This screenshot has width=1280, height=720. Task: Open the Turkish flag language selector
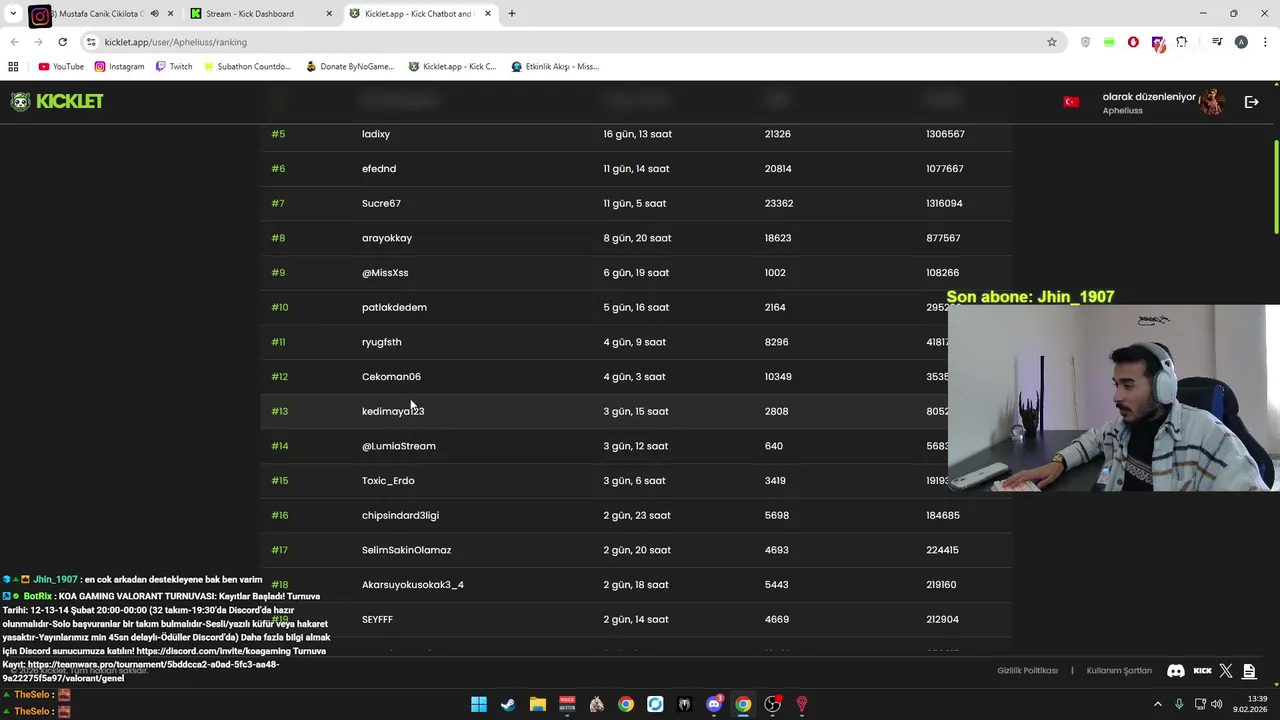[x=1071, y=102]
